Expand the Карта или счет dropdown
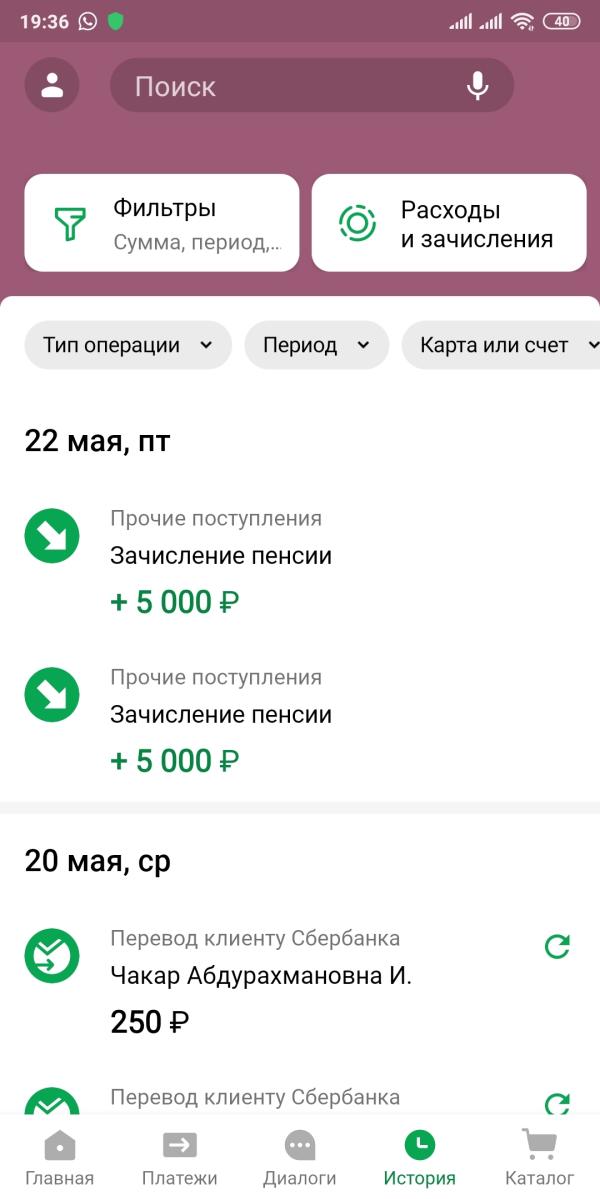This screenshot has height=1199, width=600. pyautogui.click(x=501, y=345)
